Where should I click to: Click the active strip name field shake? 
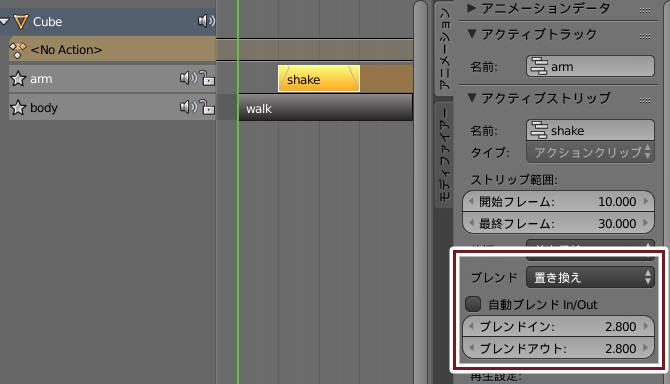[x=590, y=130]
